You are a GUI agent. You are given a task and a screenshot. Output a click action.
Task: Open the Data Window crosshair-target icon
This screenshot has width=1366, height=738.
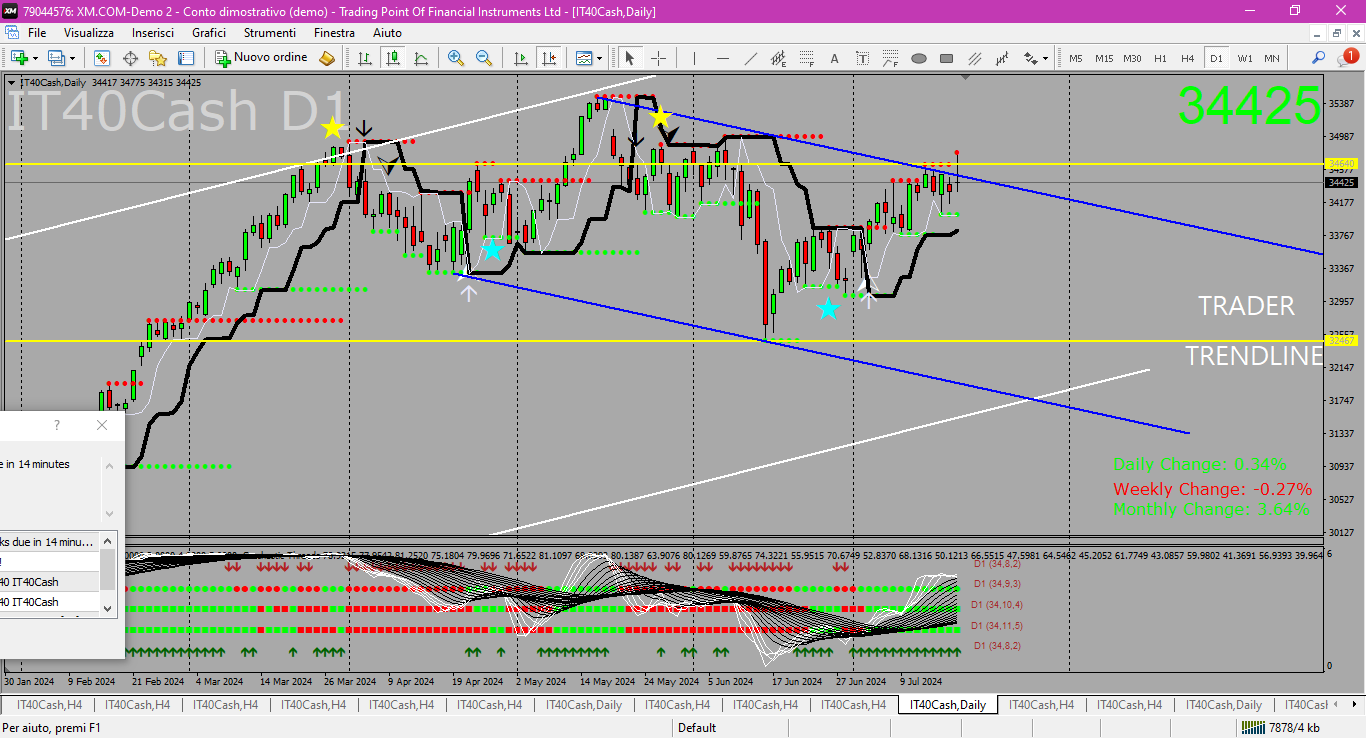[130, 58]
